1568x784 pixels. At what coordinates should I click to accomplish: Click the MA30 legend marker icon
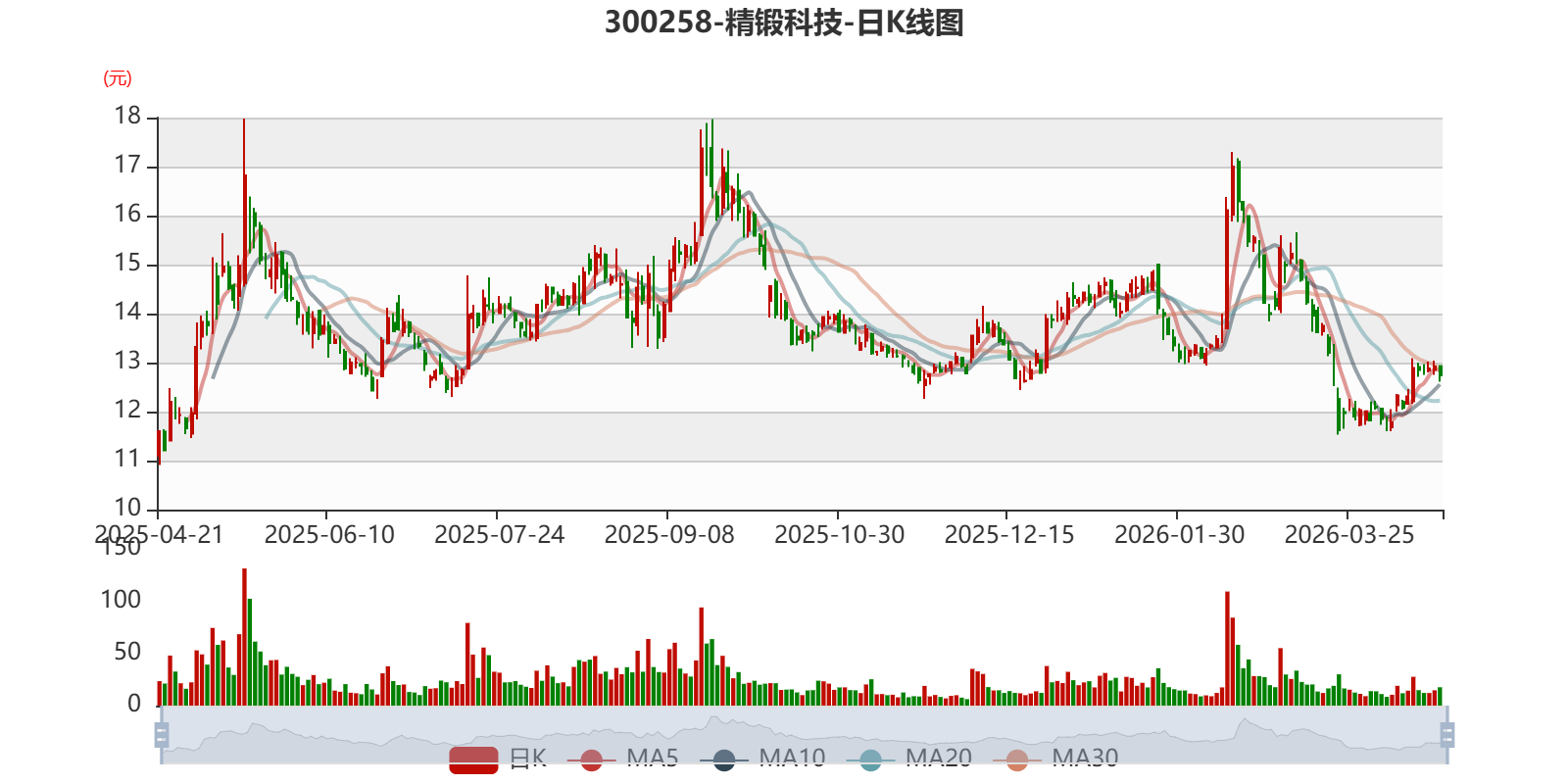(x=1017, y=759)
